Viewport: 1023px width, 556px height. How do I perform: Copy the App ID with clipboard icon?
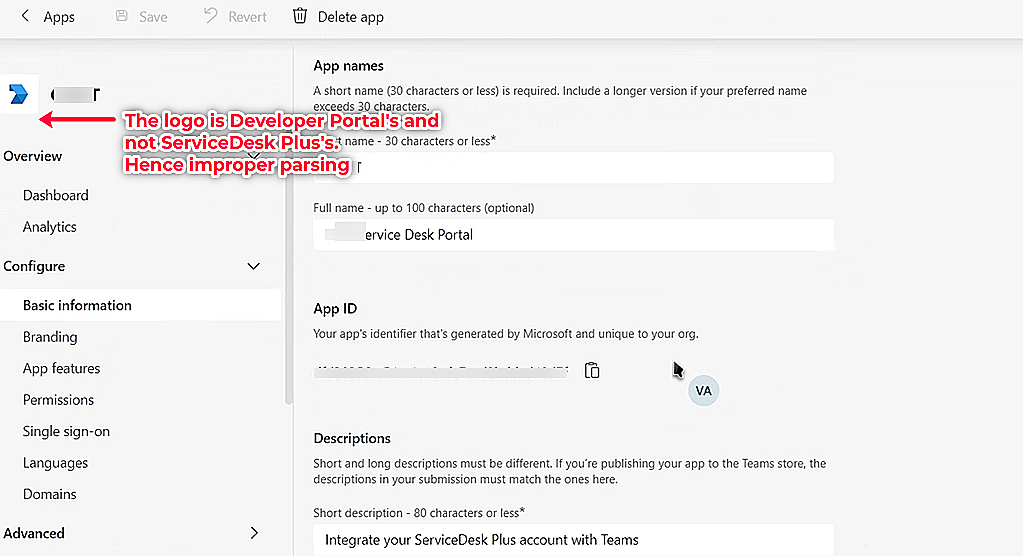tap(592, 370)
